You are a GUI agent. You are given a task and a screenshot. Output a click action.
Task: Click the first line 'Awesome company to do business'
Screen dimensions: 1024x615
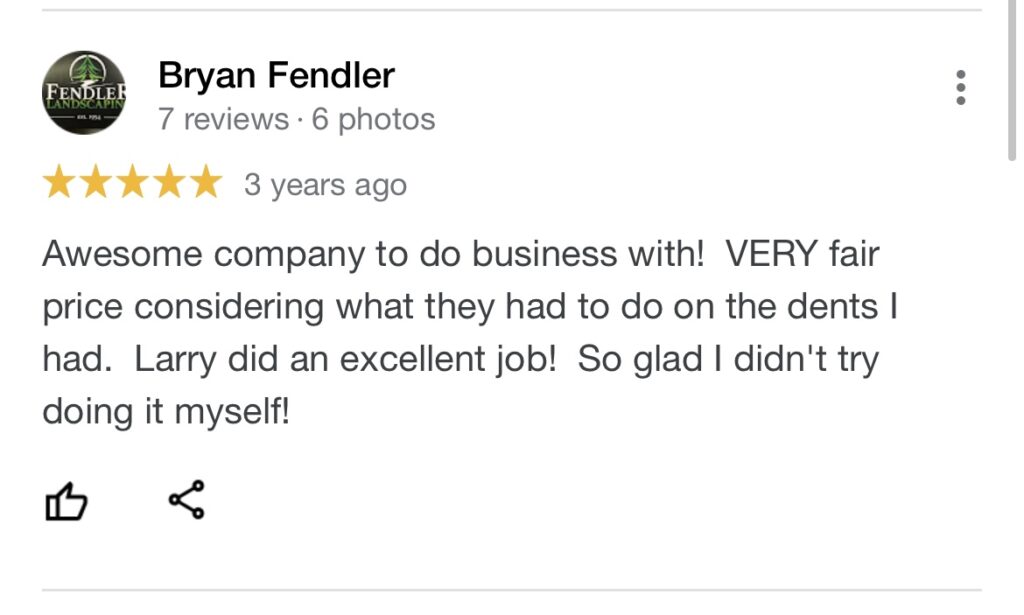pyautogui.click(x=330, y=255)
